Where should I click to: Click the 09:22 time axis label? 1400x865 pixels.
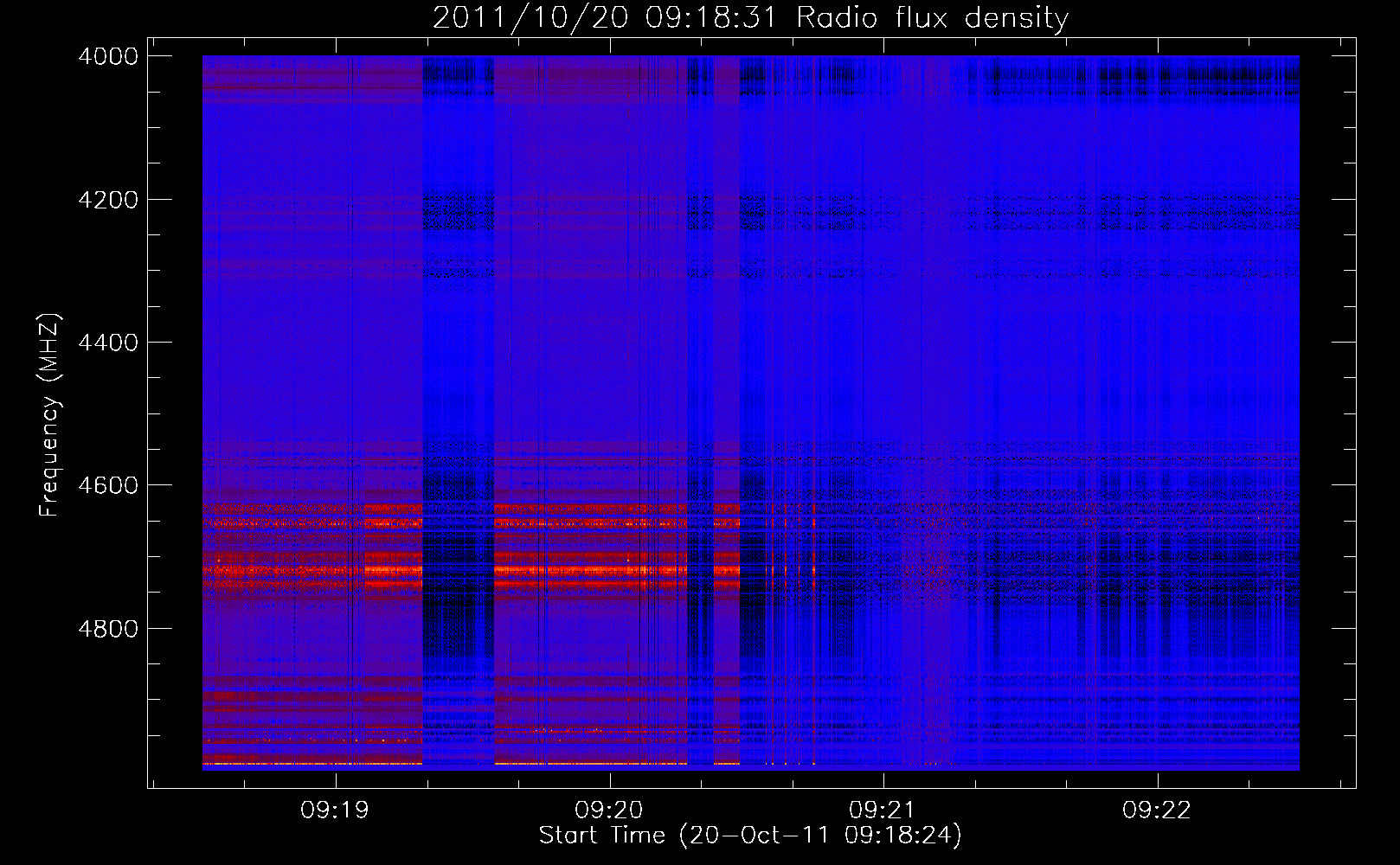tap(1157, 811)
